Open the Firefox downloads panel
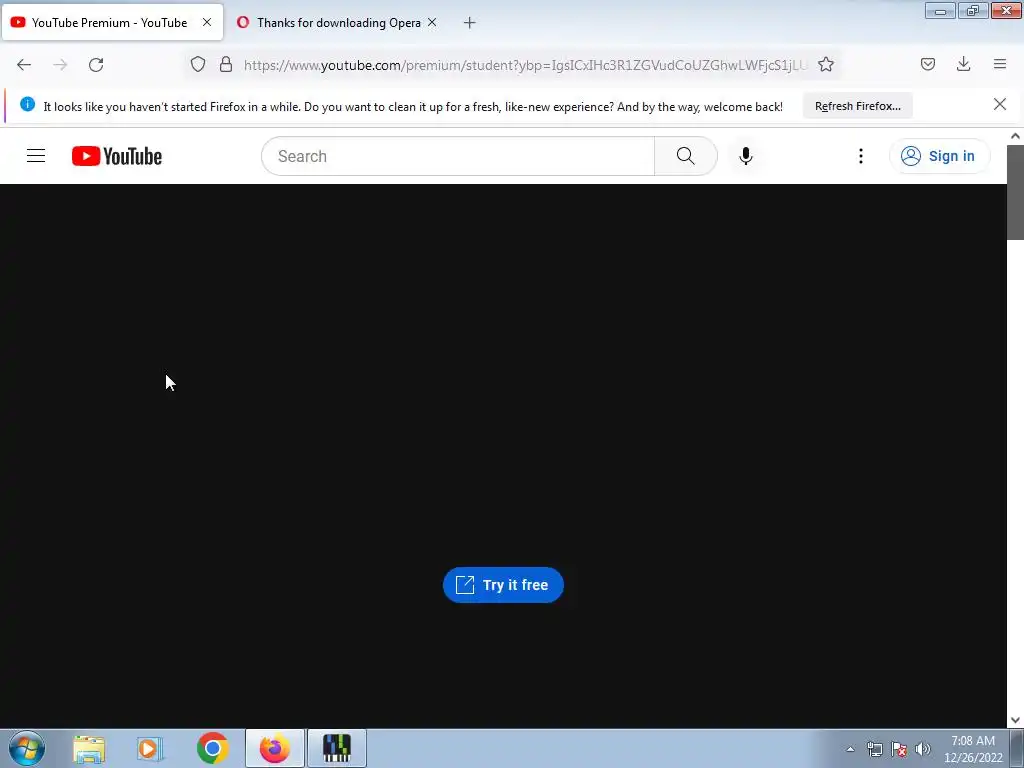Screen dimensions: 1024x768 [963, 64]
